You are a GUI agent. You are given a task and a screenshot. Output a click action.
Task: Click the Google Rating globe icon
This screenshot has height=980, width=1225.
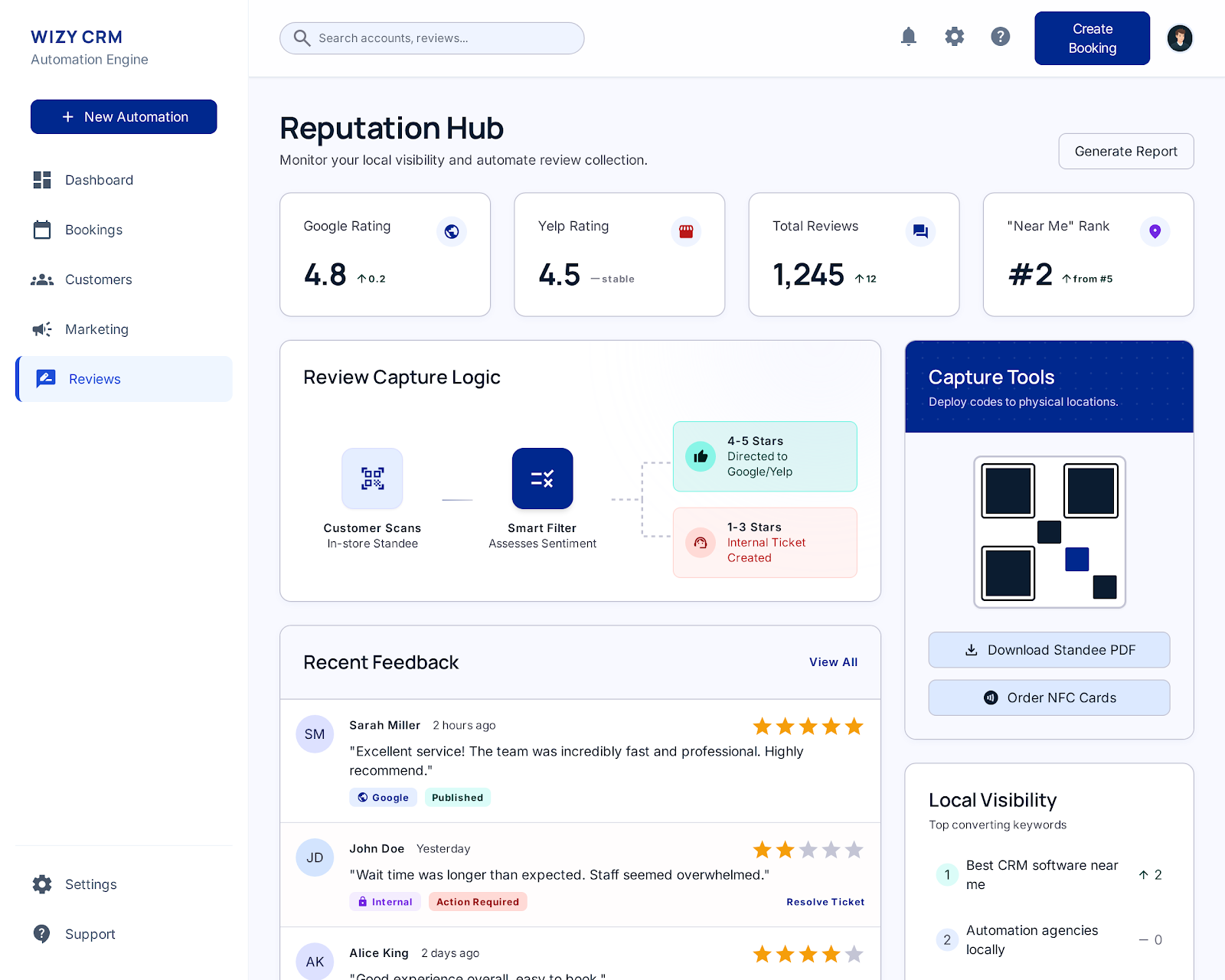(452, 231)
